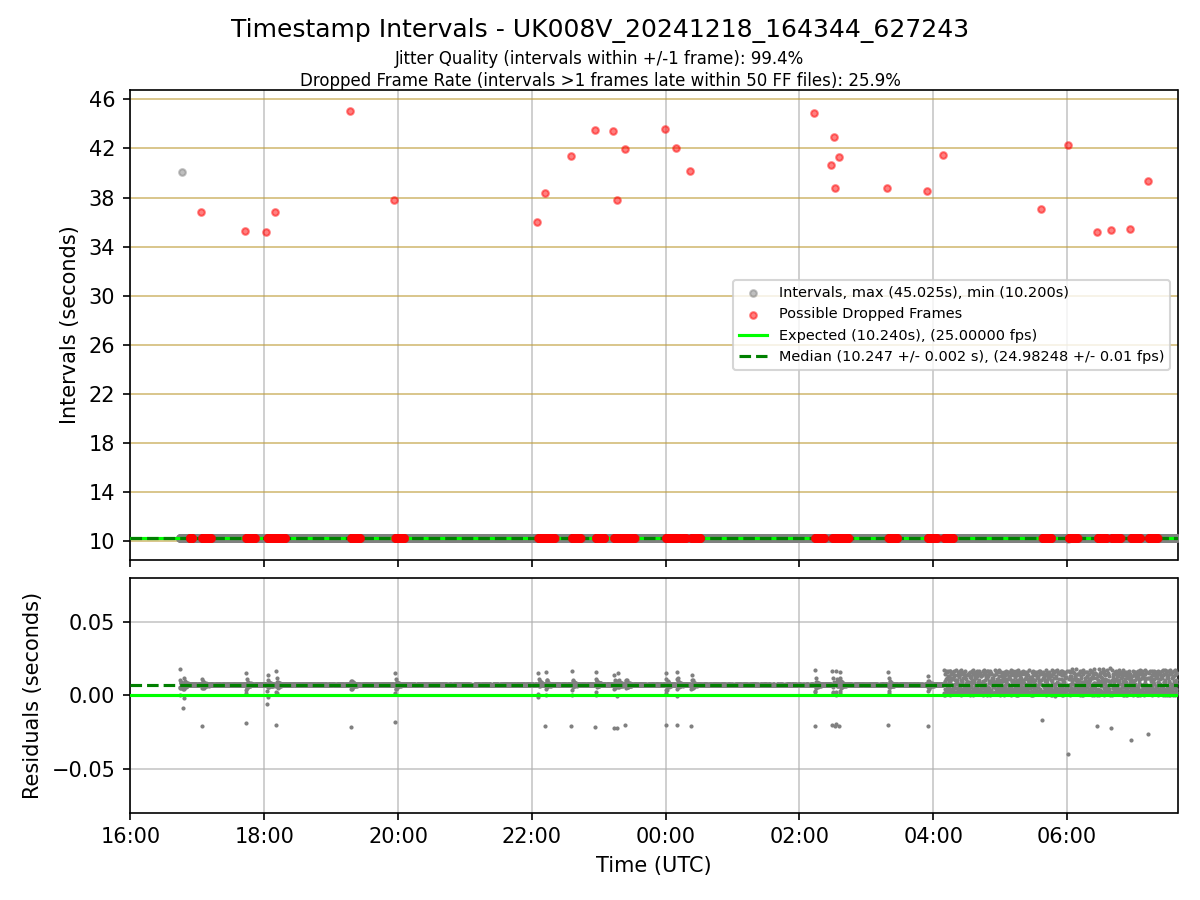Image resolution: width=1200 pixels, height=900 pixels.
Task: Select legend text starting with 'Median (10.247'
Action: [x=971, y=356]
